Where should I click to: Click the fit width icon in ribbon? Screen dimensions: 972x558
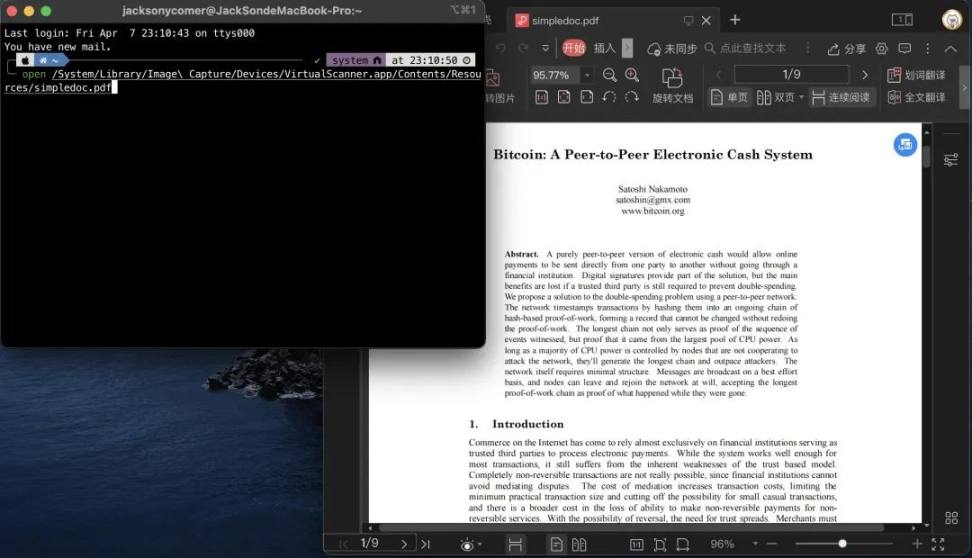click(x=586, y=97)
